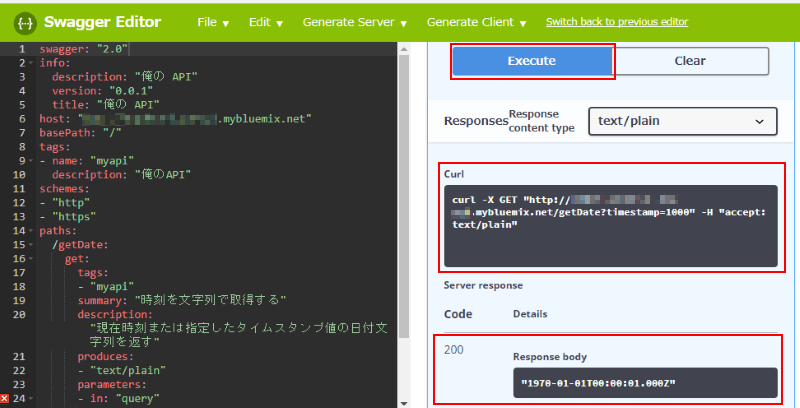Click the 'Responses' heading
The width and height of the screenshot is (800, 408).
[x=476, y=121]
